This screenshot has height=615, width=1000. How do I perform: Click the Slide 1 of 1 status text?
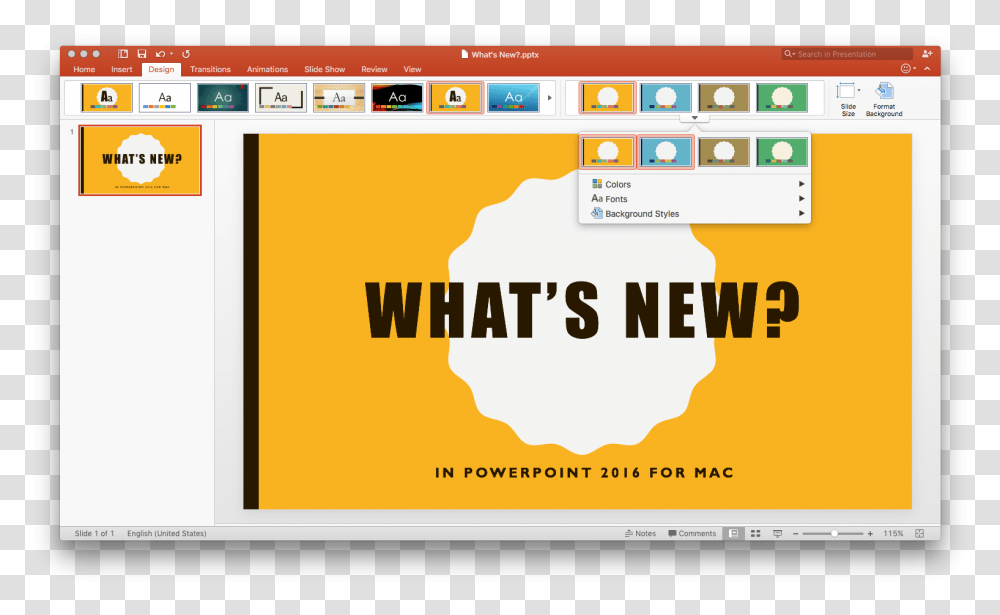(94, 533)
